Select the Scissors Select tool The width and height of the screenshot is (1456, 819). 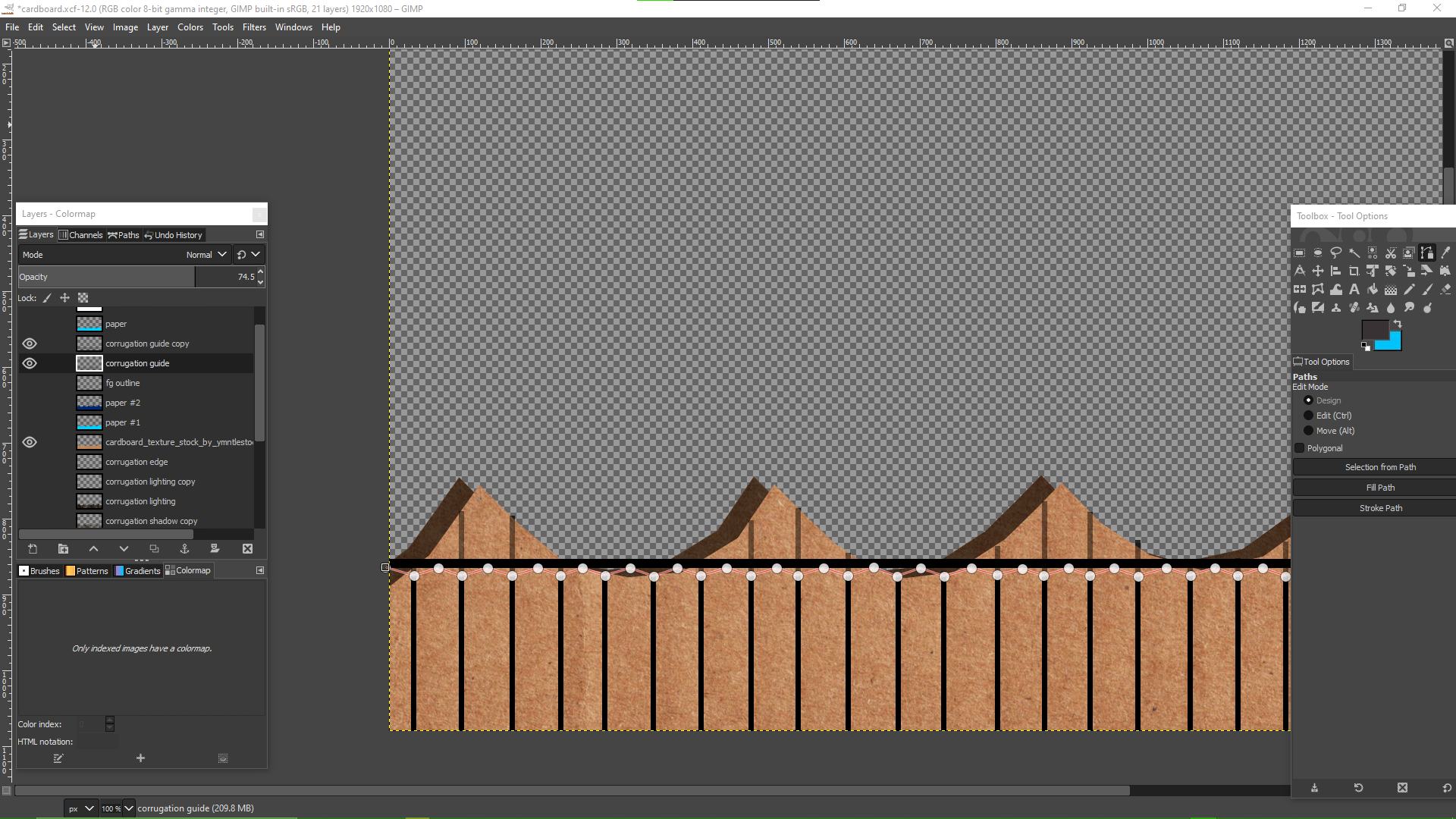(1391, 253)
